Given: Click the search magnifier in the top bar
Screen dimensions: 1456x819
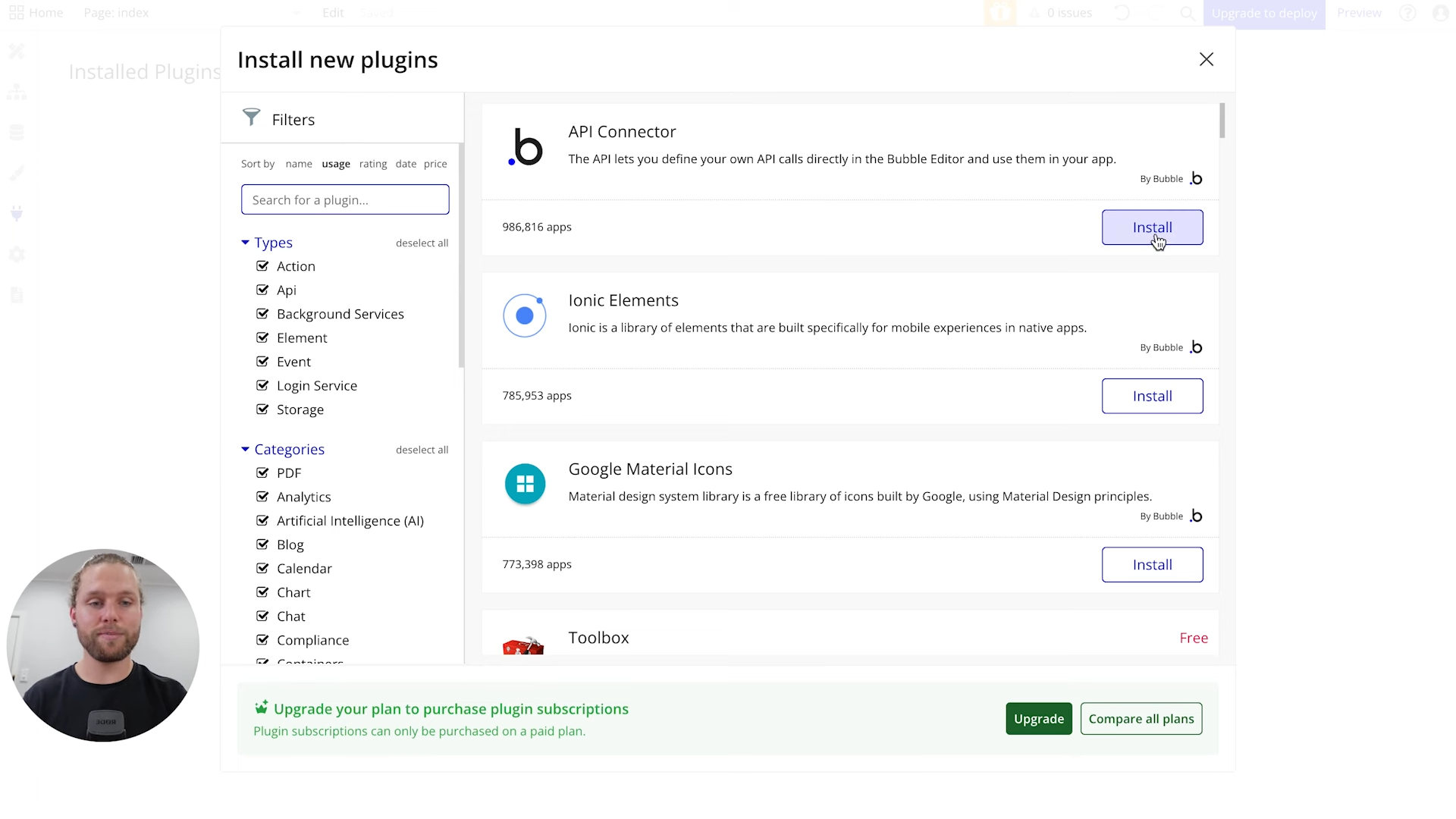Looking at the screenshot, I should [1188, 13].
